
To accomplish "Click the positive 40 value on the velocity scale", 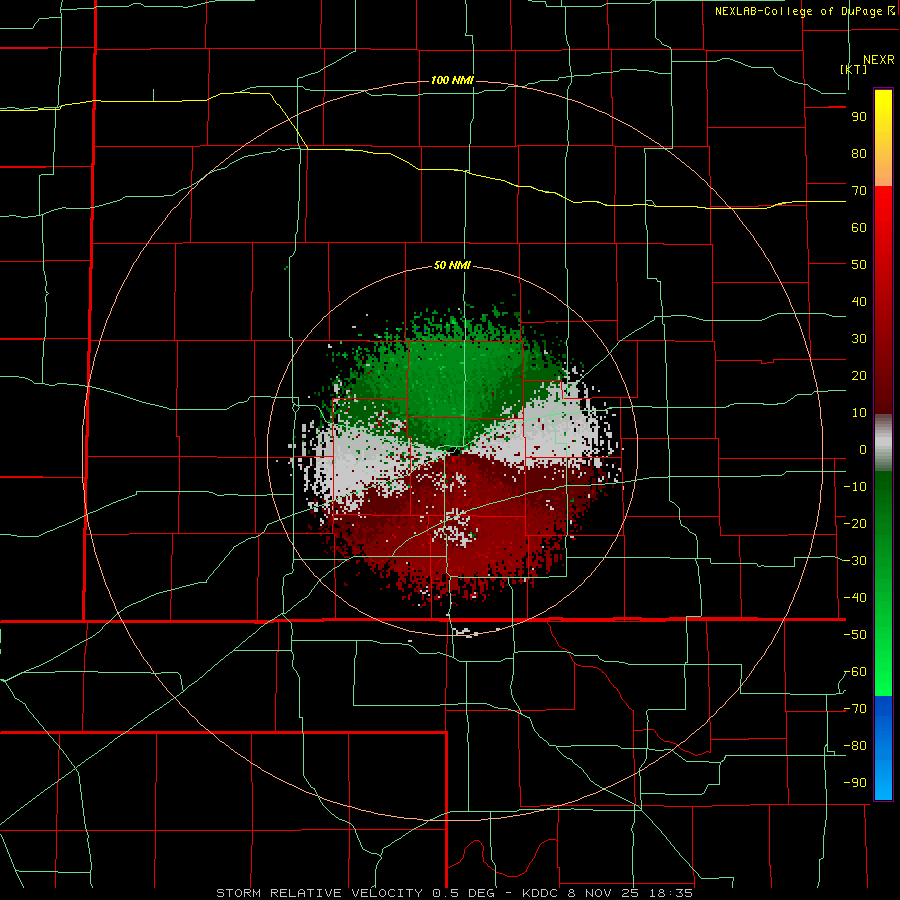I will pyautogui.click(x=859, y=301).
